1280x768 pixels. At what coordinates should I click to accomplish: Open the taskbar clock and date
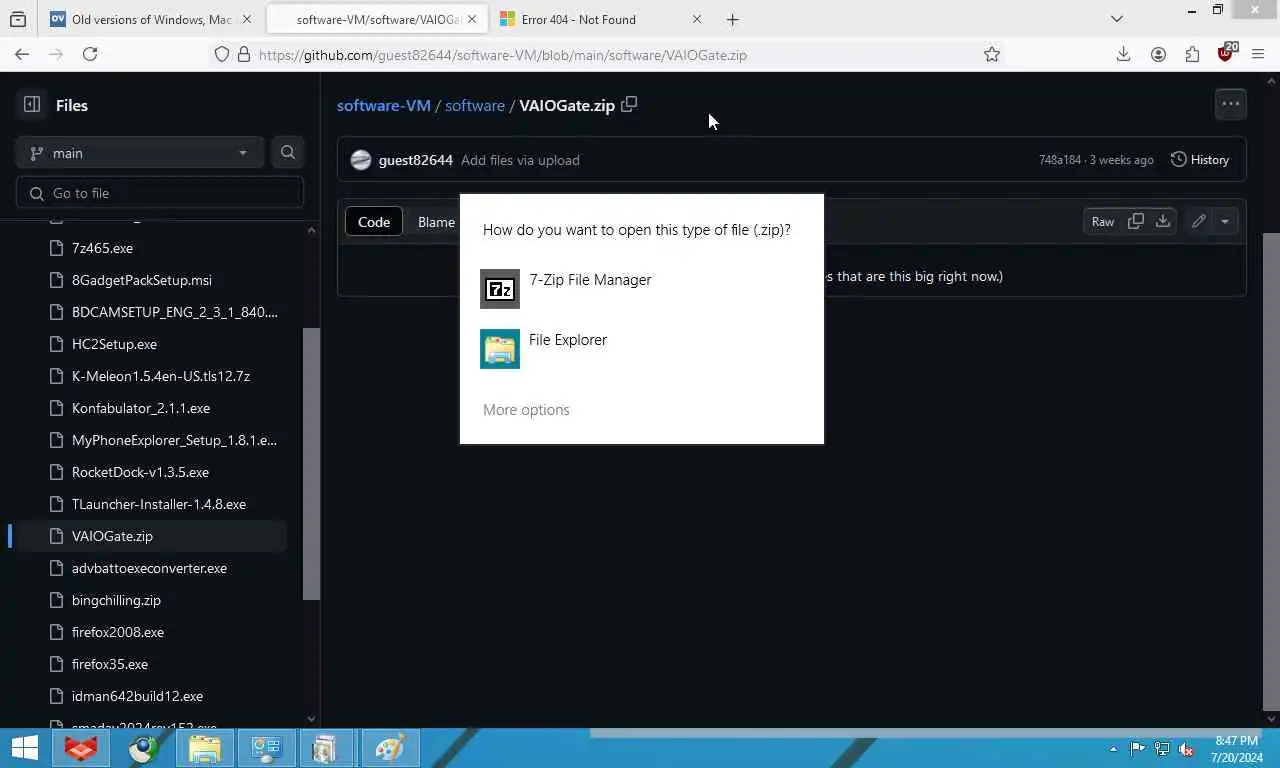[x=1237, y=749]
